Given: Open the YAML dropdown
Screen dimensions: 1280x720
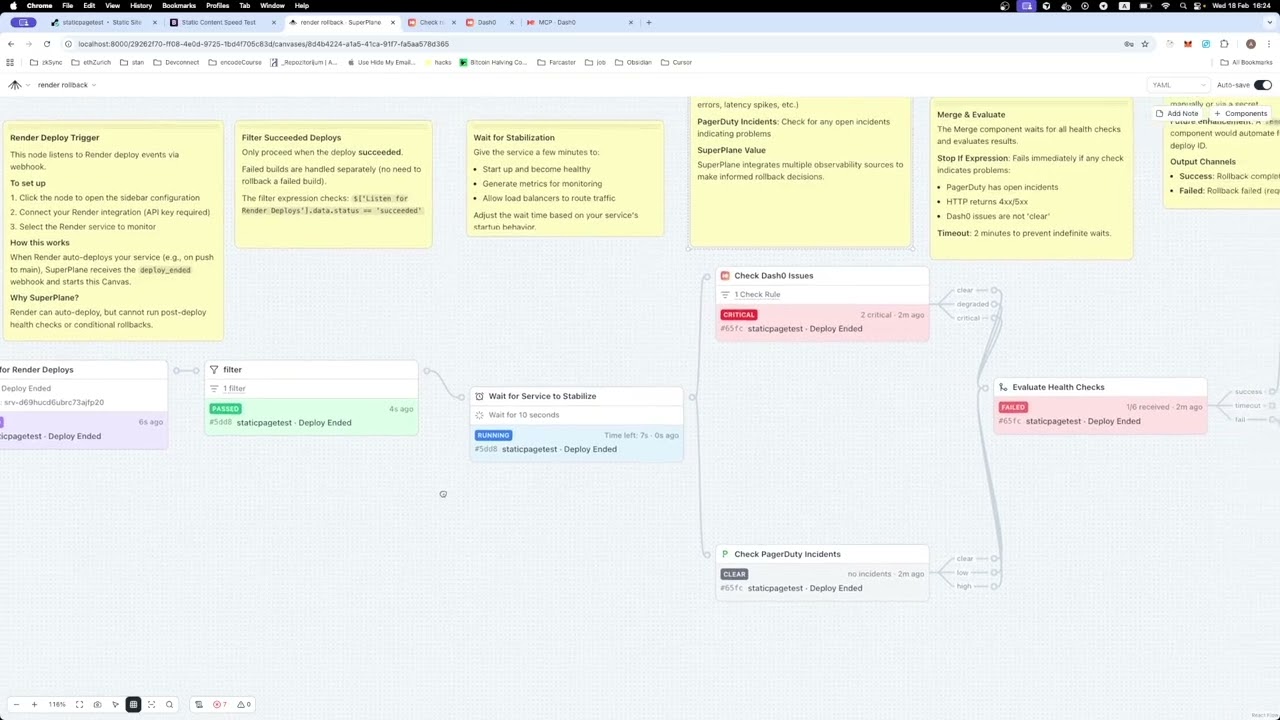Looking at the screenshot, I should tap(1179, 85).
